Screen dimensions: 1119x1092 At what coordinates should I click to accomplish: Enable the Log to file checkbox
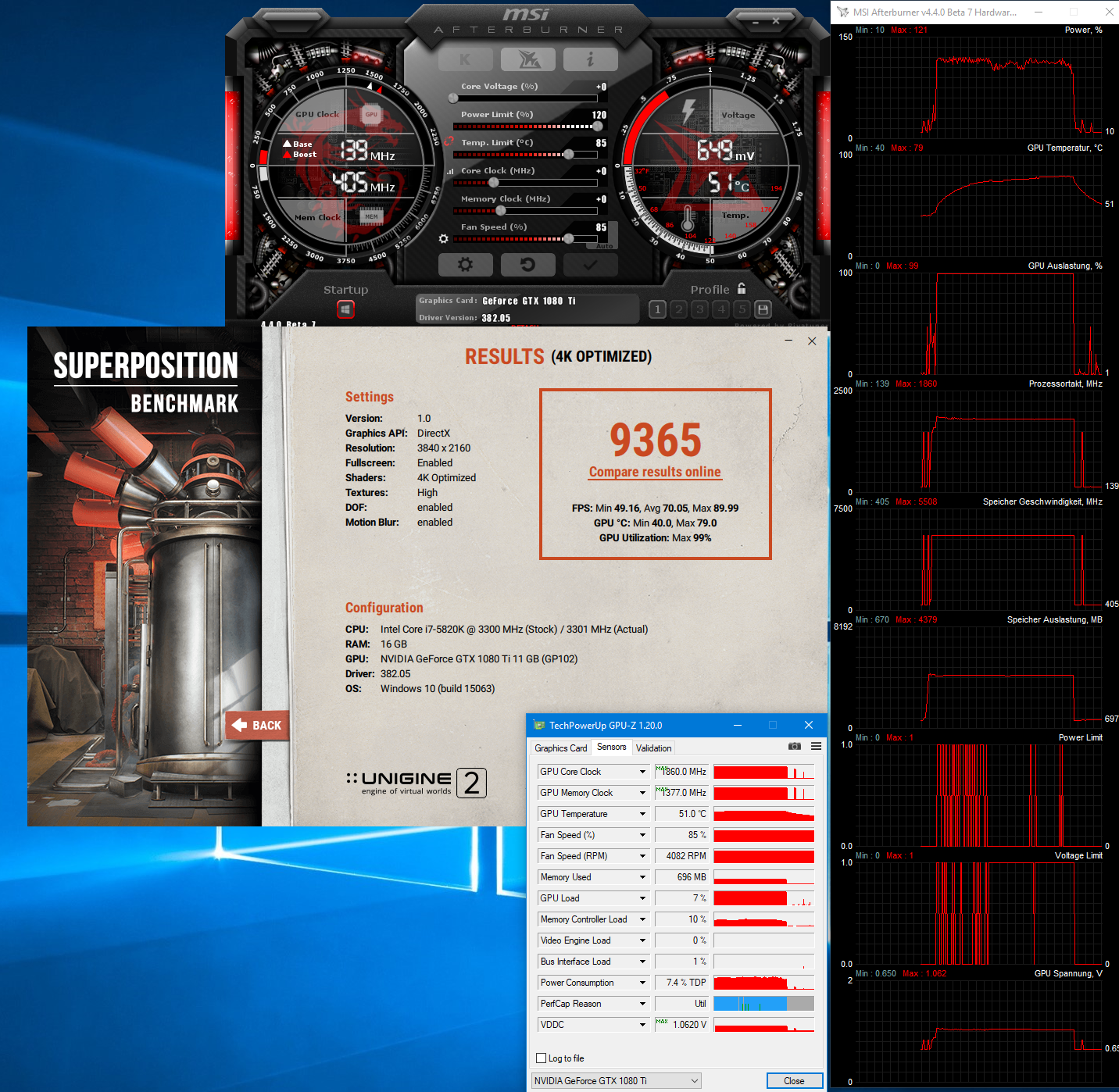click(541, 1058)
